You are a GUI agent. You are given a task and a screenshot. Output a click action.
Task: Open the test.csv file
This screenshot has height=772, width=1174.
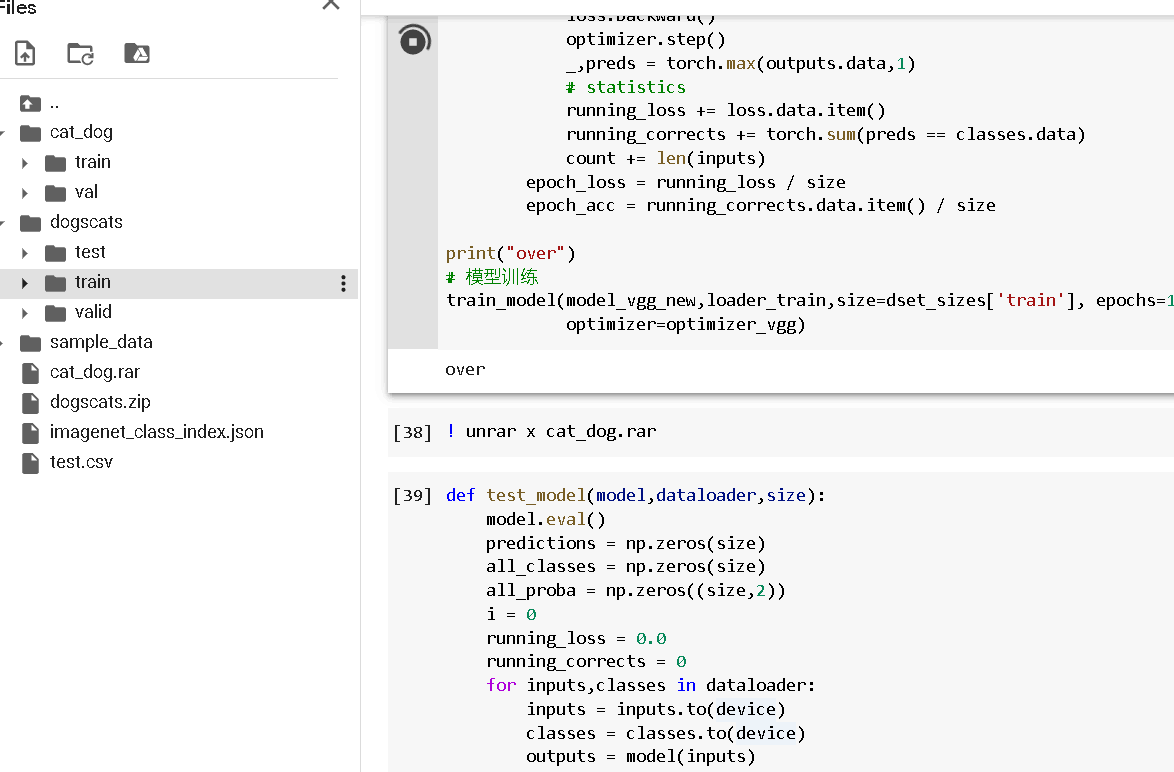[x=81, y=462]
